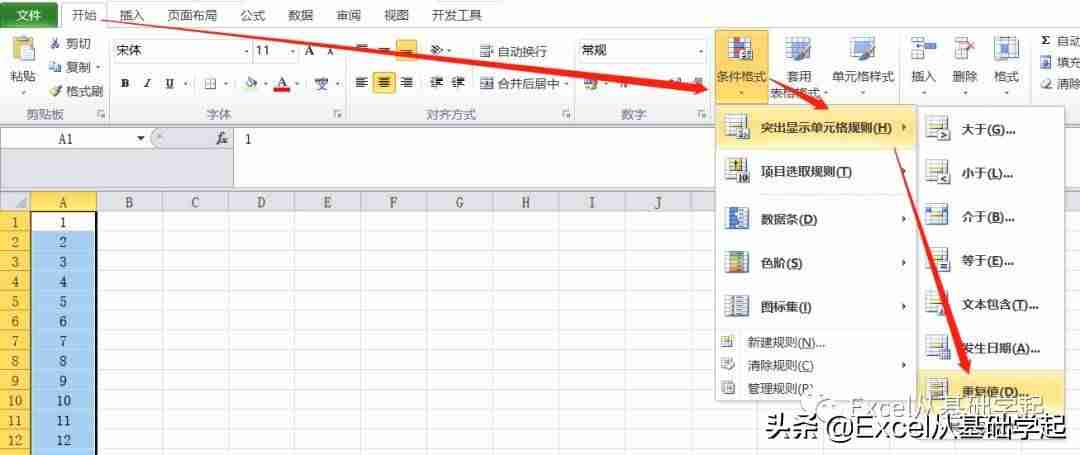Toggle center alignment
This screenshot has height=455, width=1080.
coord(384,83)
